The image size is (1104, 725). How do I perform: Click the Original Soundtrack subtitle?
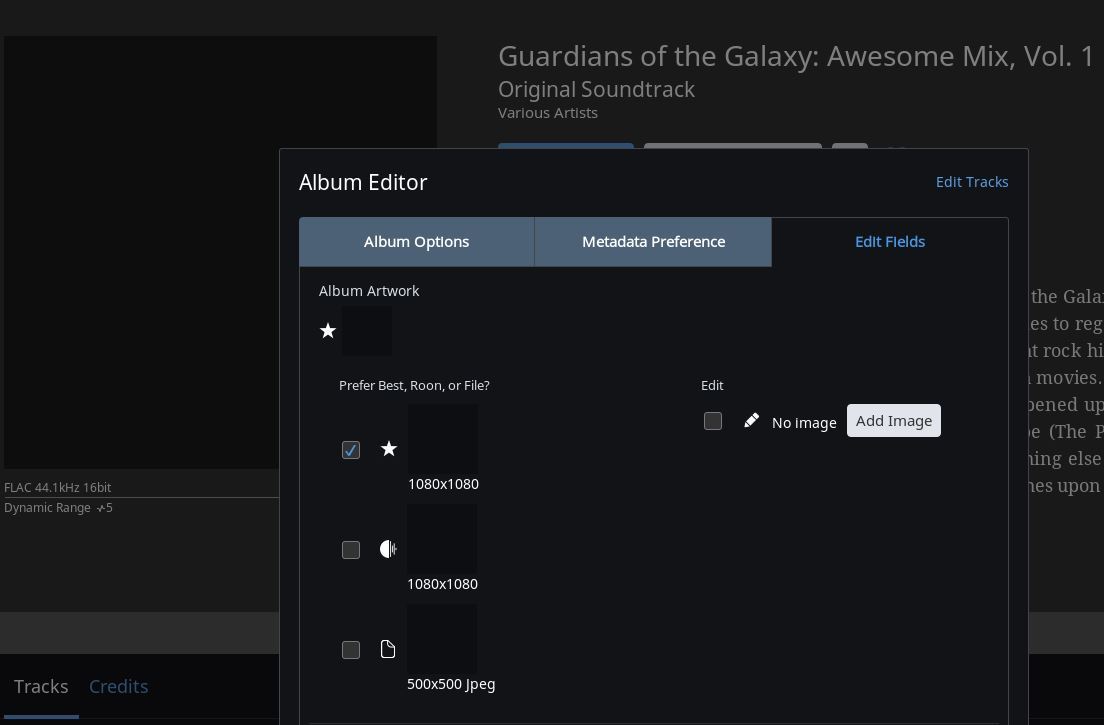pos(596,89)
